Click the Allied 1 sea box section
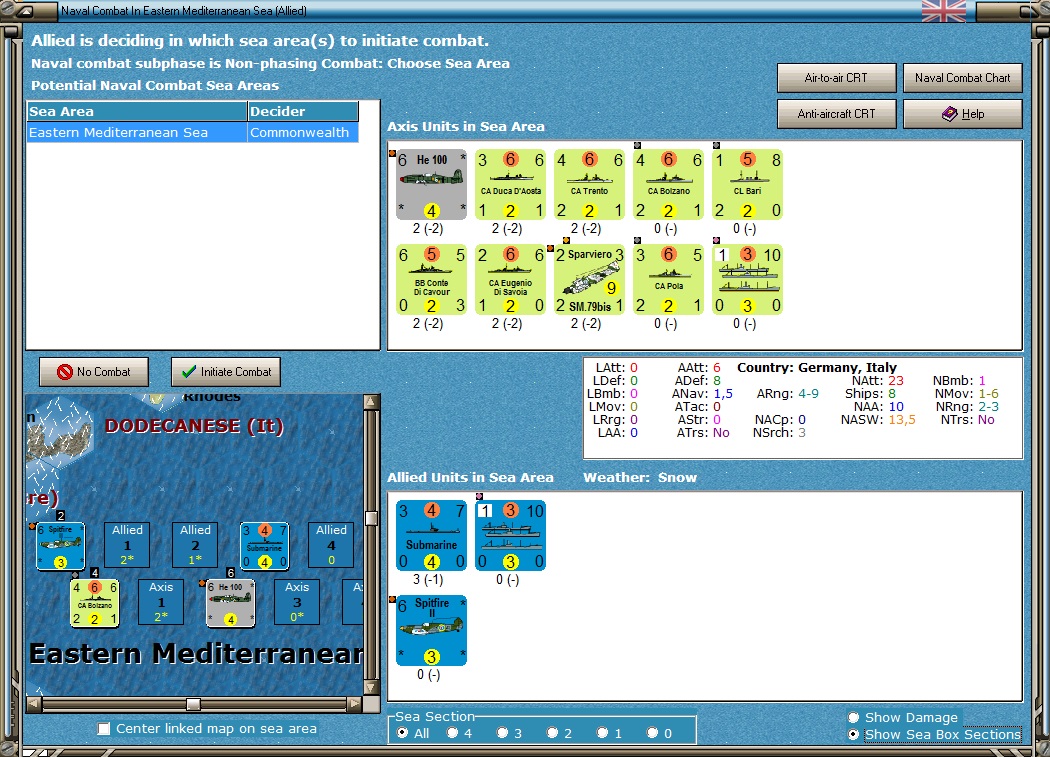This screenshot has height=757, width=1050. (127, 545)
